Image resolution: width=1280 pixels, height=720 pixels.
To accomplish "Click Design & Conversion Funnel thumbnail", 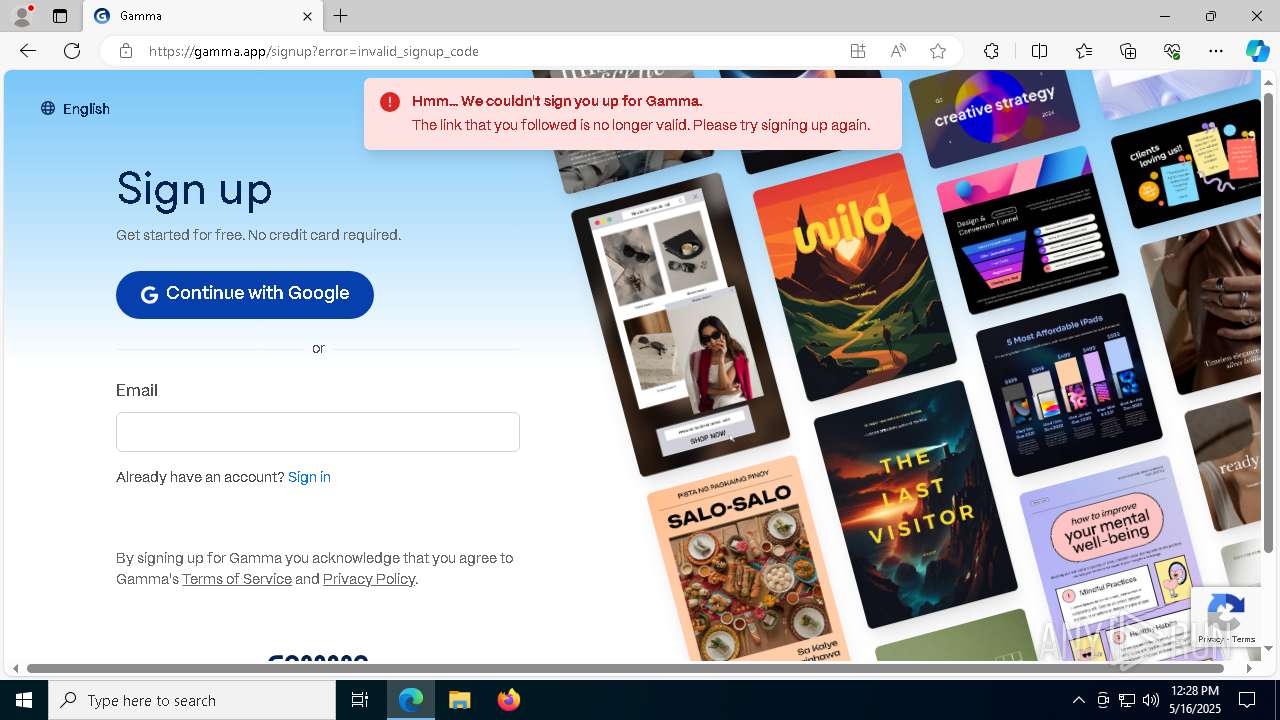I will [x=1027, y=230].
